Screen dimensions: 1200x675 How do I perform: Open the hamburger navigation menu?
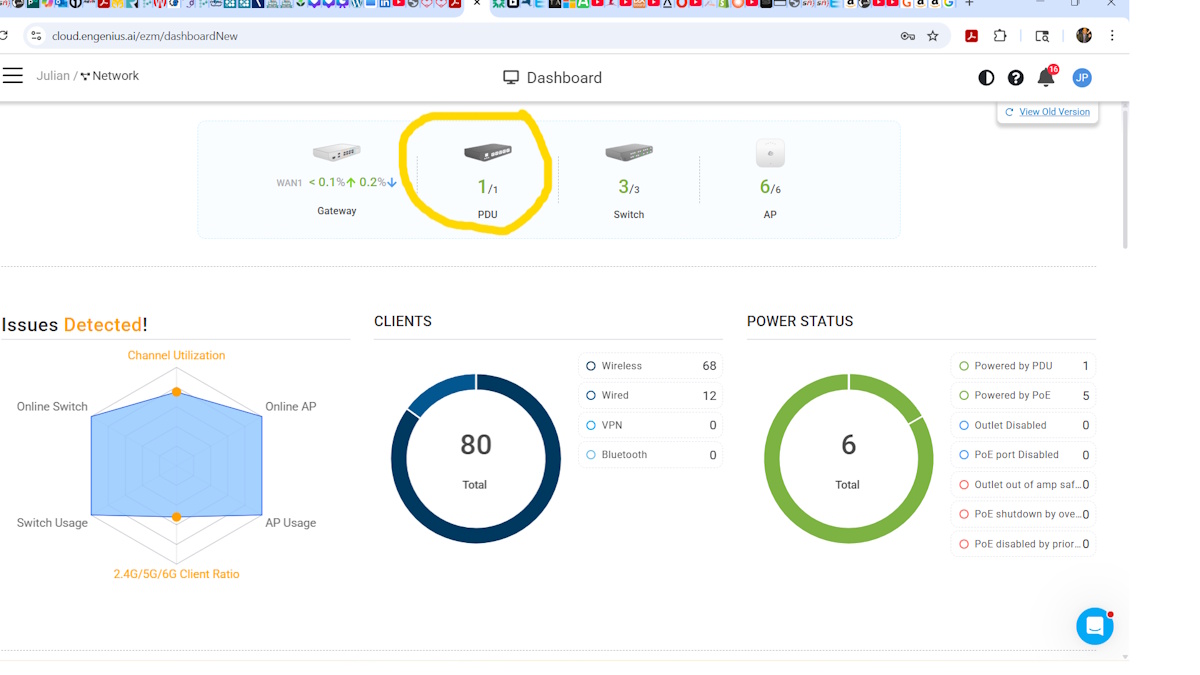pyautogui.click(x=13, y=76)
